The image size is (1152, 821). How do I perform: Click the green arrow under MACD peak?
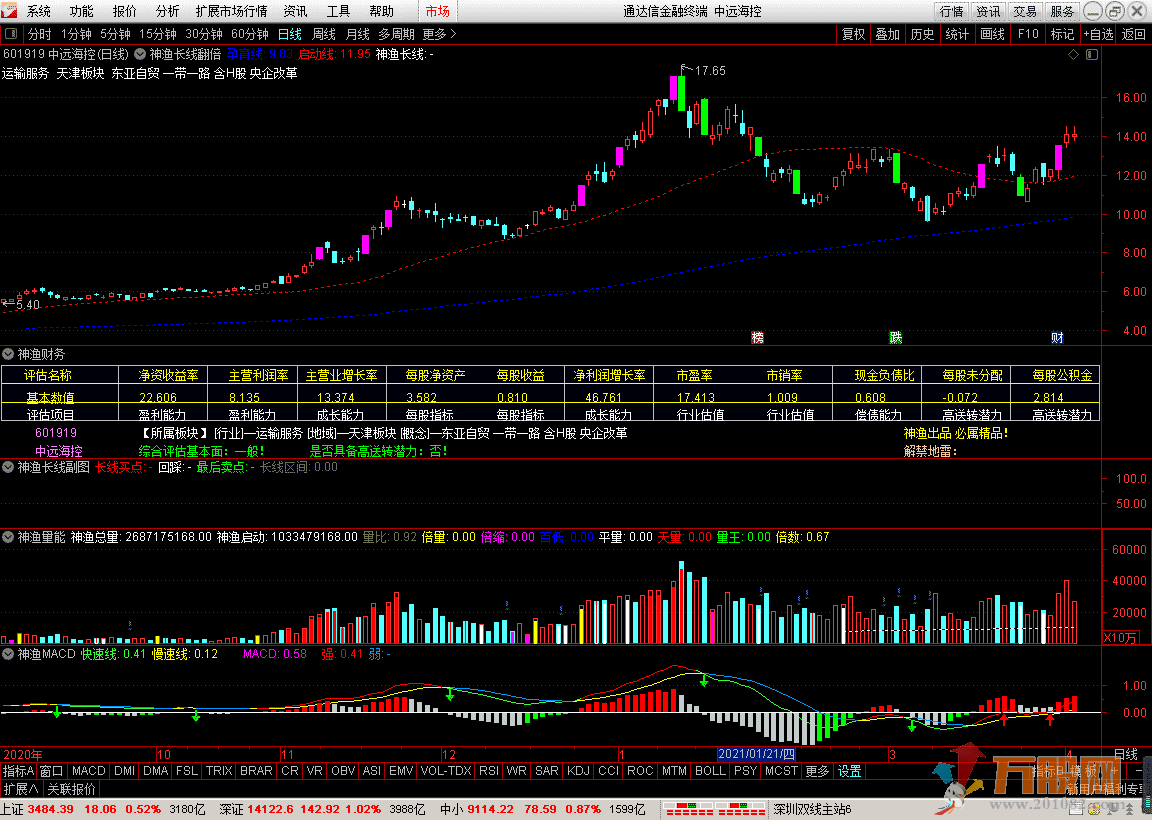coord(704,680)
